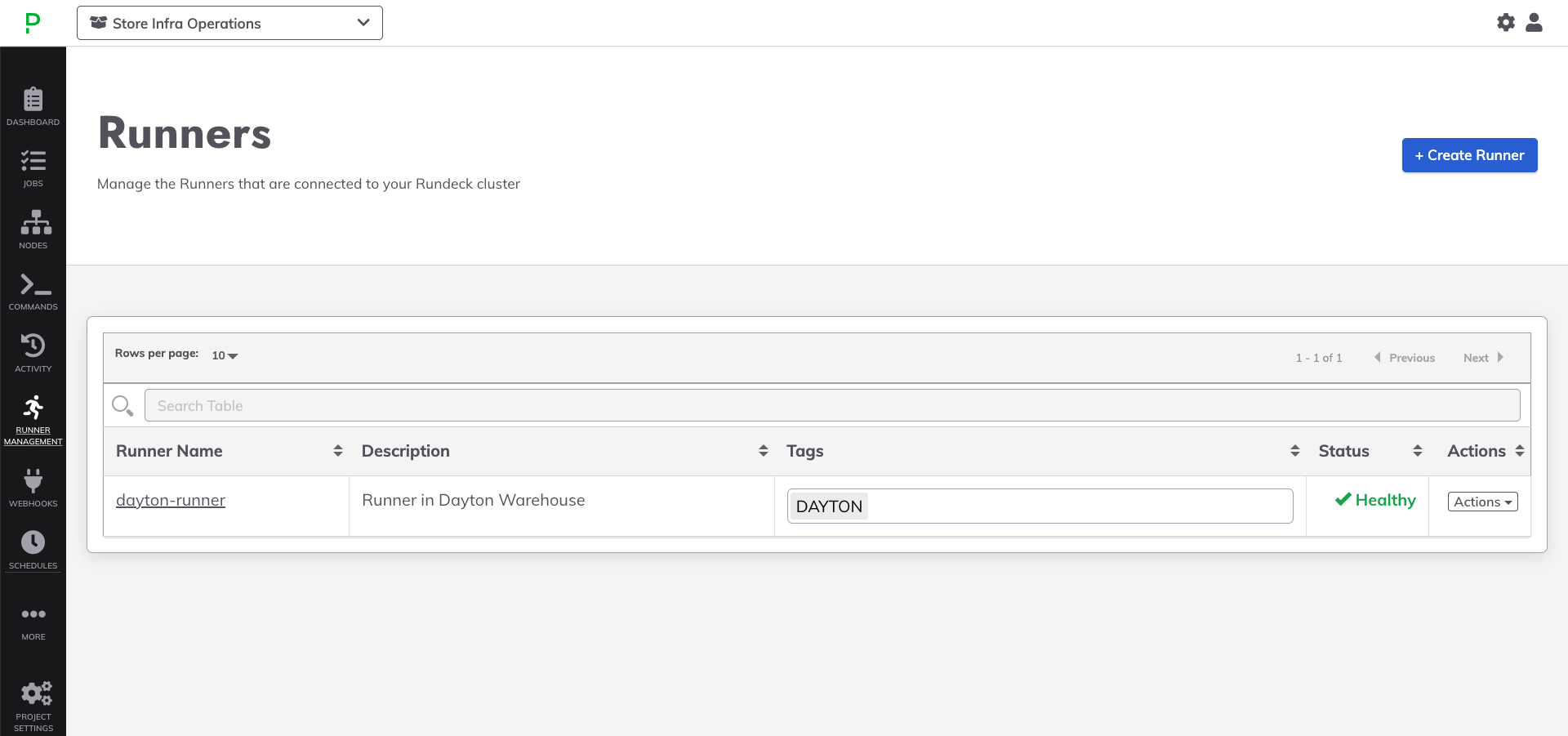The image size is (1568, 736).
Task: Change rows per page dropdown
Action: click(225, 355)
